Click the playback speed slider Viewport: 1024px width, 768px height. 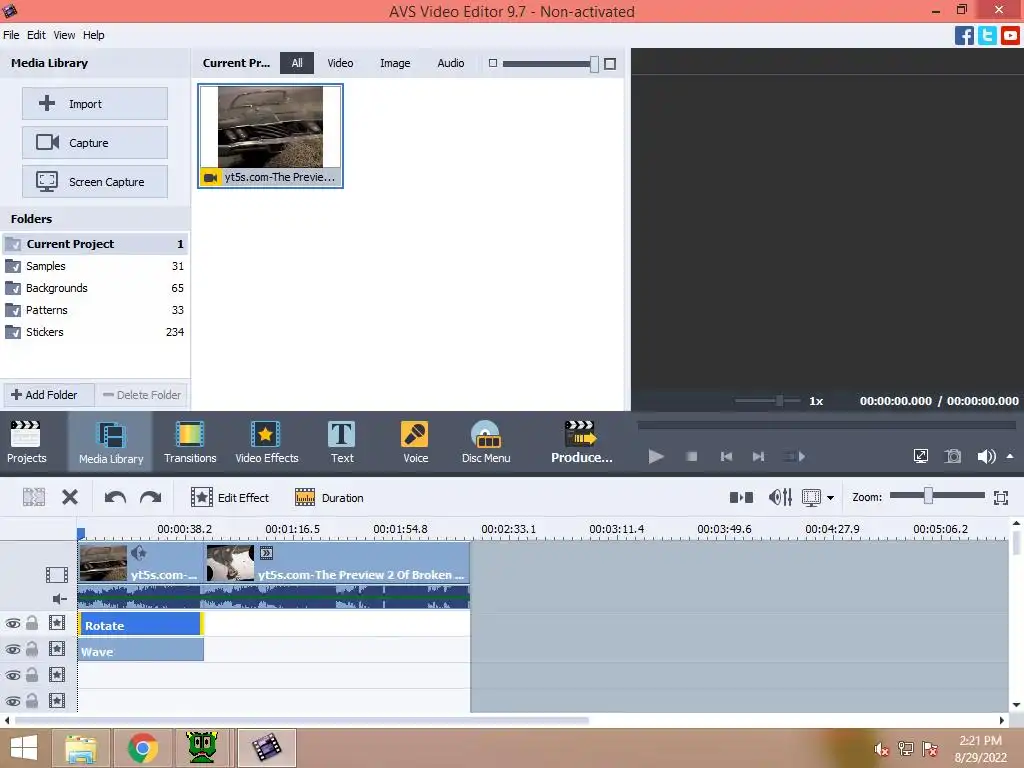[x=779, y=400]
